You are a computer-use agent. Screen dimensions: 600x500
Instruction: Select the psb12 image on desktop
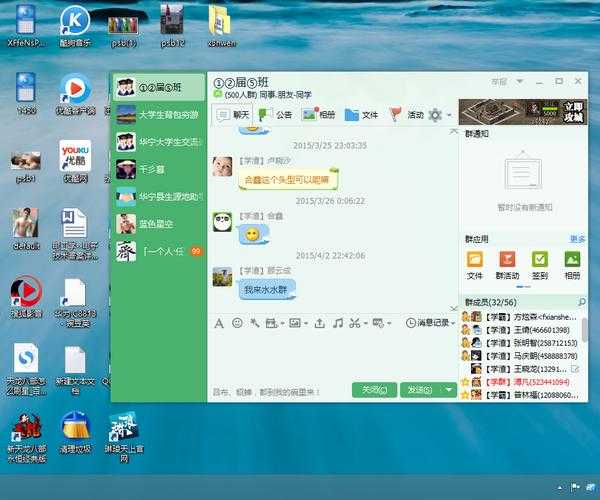(172, 26)
